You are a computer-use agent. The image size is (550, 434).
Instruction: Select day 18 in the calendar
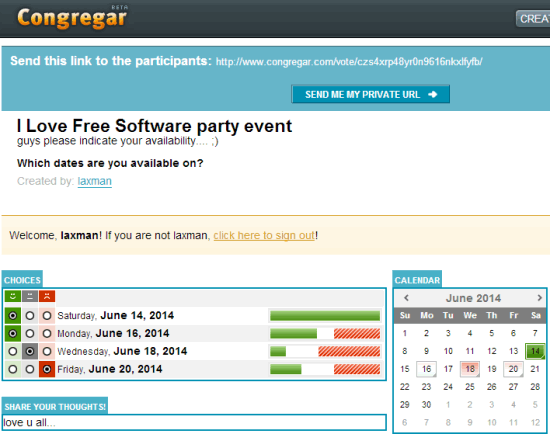[470, 369]
